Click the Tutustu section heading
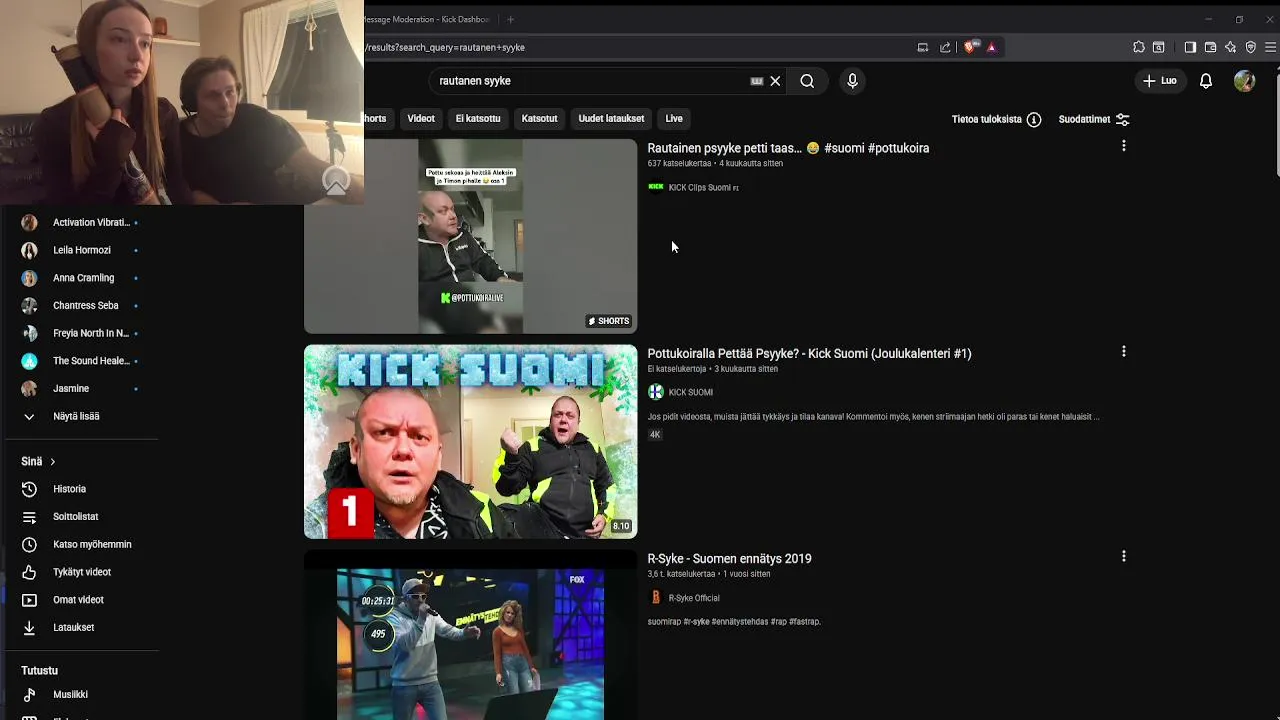 39,671
